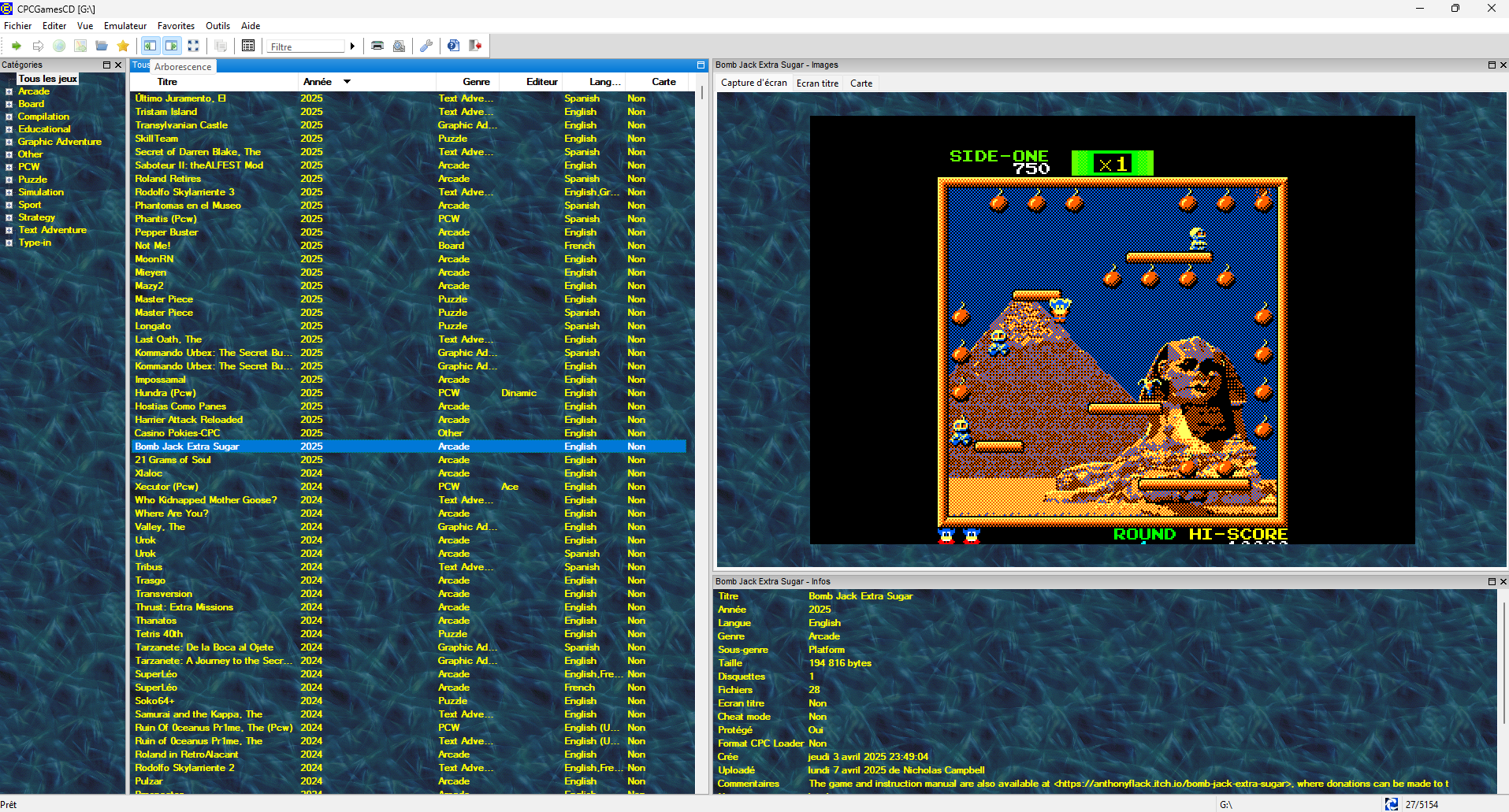Sort list by Genre column header
Image resolution: width=1509 pixels, height=812 pixels.
click(x=466, y=82)
